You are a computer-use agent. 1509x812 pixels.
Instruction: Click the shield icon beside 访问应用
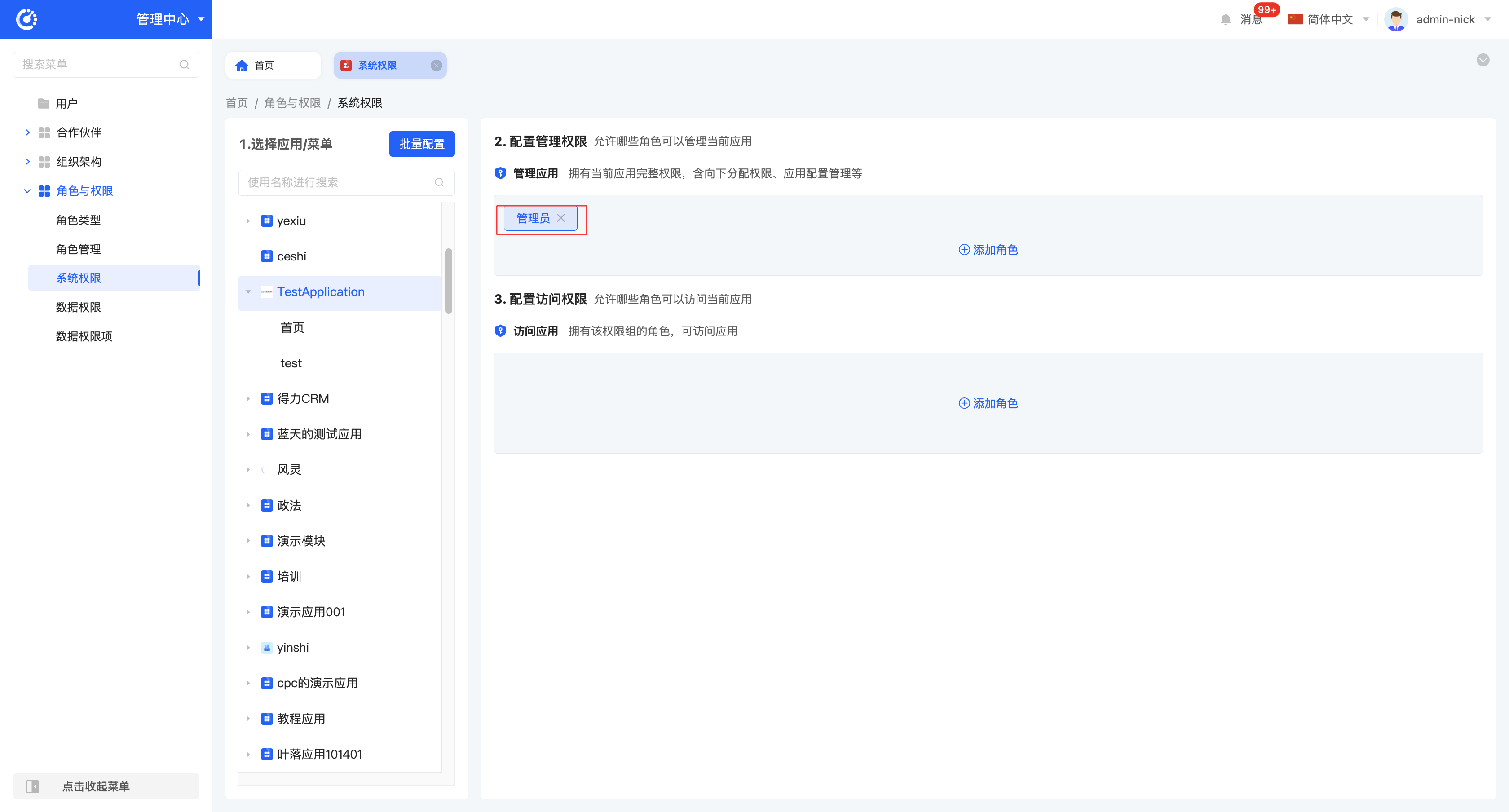500,331
